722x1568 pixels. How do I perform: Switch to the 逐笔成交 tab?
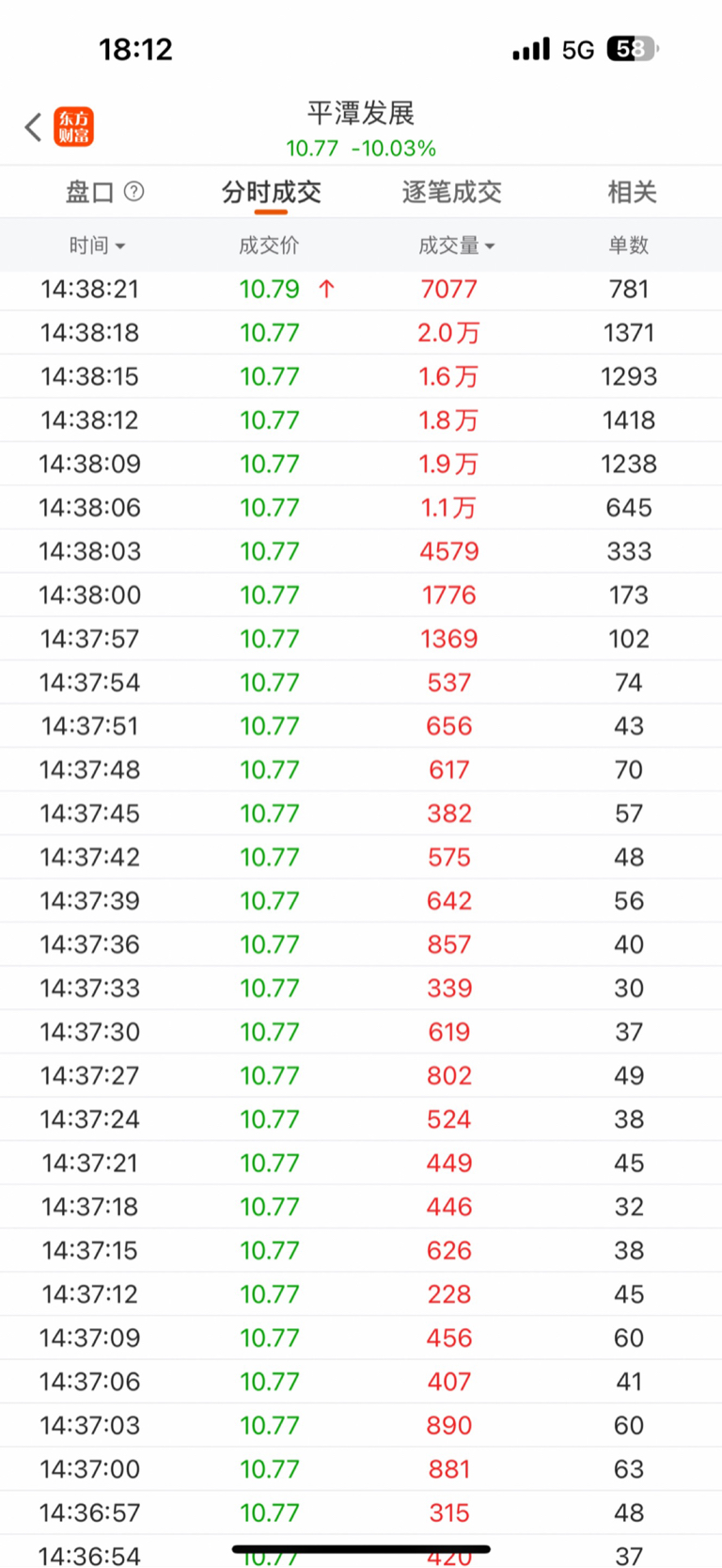tap(451, 192)
